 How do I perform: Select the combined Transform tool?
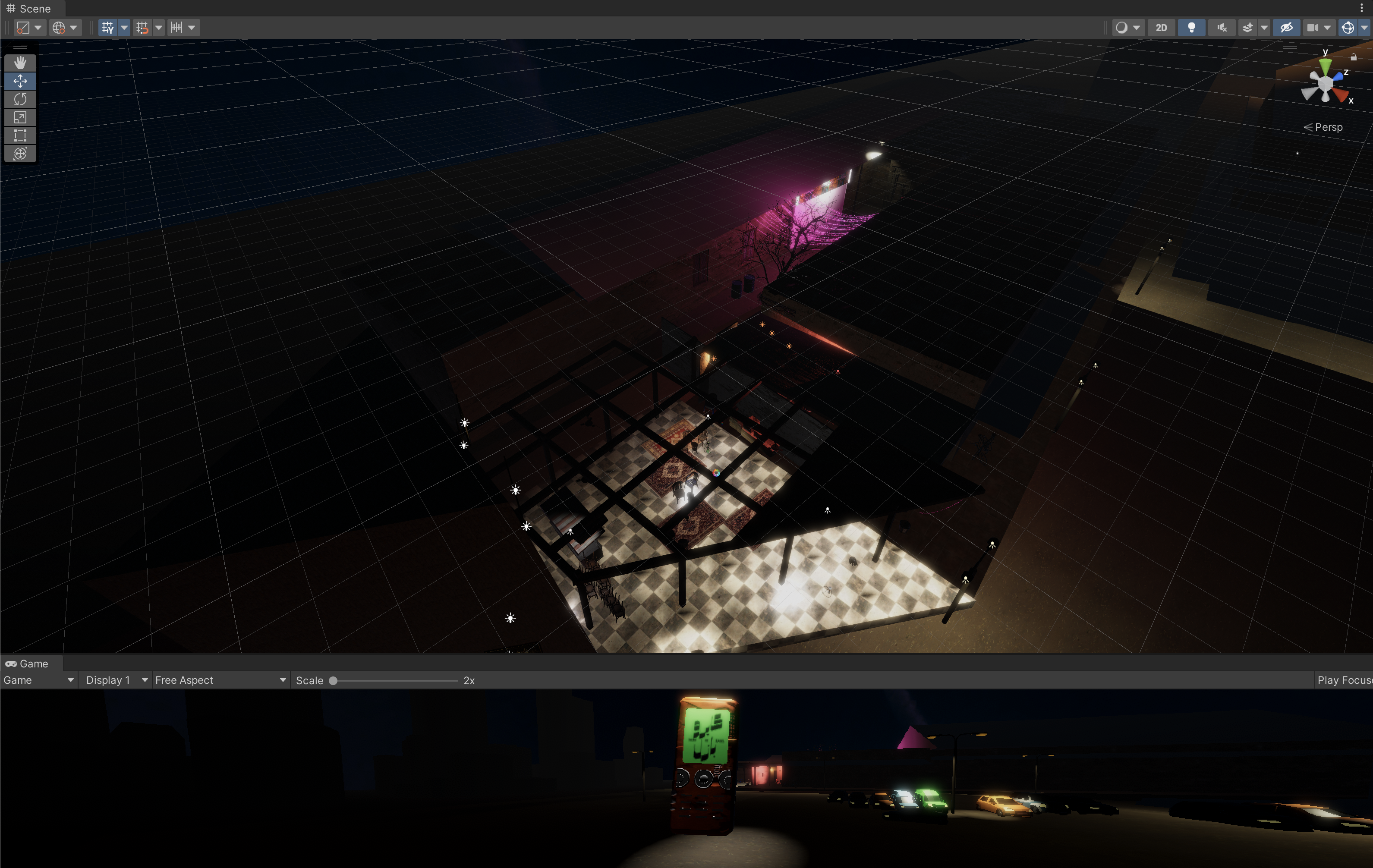click(x=20, y=154)
